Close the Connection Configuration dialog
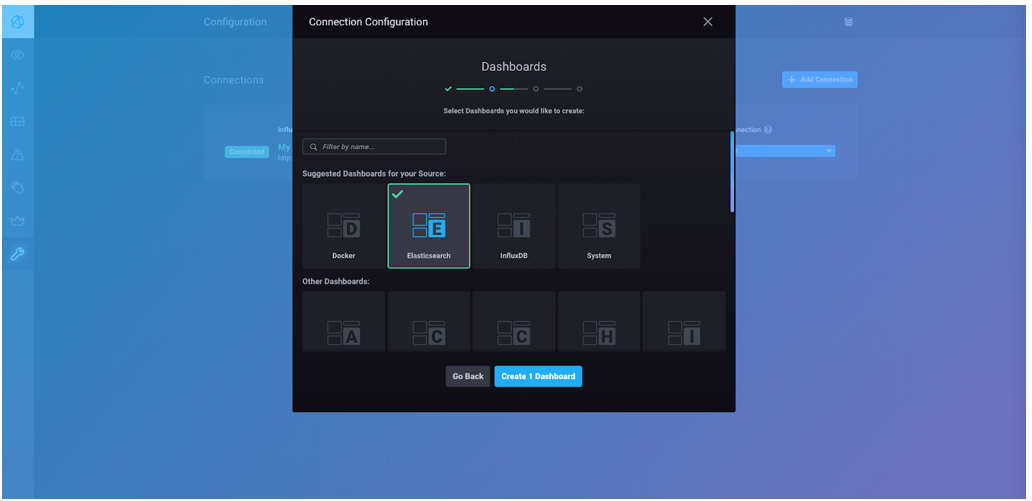Viewport: 1032px width, 501px height. pyautogui.click(x=708, y=22)
